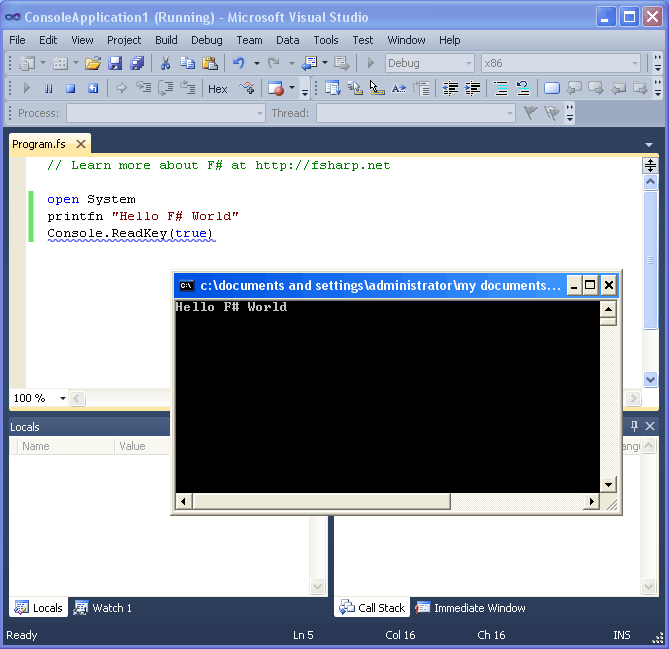Click the Display Word Completion icon
The image size is (669, 649).
tap(398, 88)
